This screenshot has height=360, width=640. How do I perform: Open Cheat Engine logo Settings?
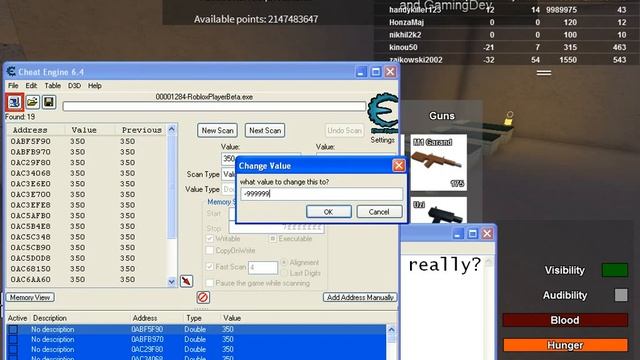click(382, 118)
